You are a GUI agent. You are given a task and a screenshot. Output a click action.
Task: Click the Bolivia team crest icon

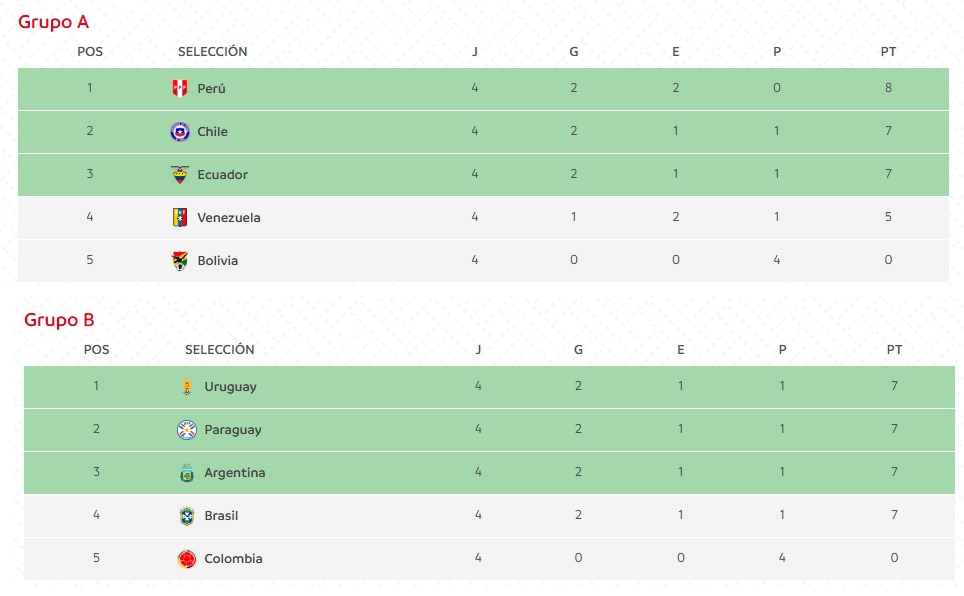[x=180, y=260]
